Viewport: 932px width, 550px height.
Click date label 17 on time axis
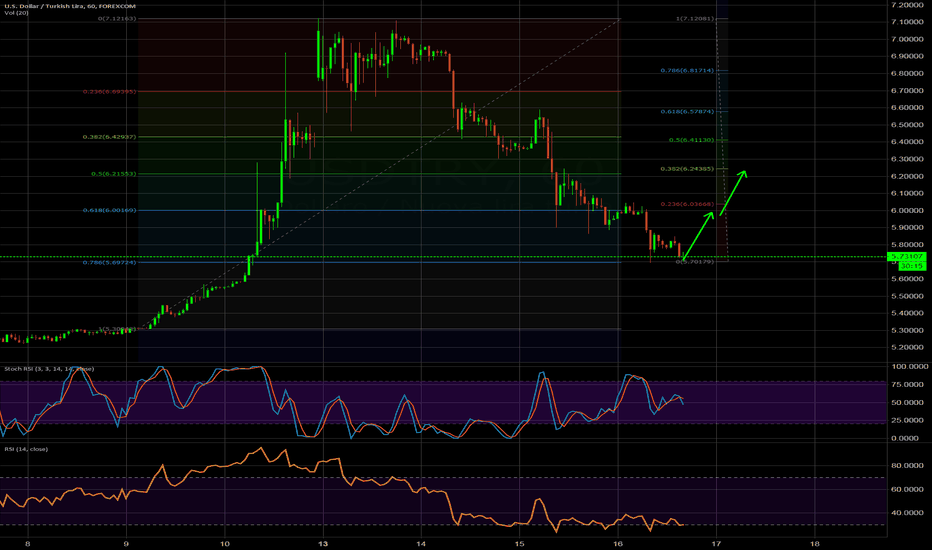716,543
